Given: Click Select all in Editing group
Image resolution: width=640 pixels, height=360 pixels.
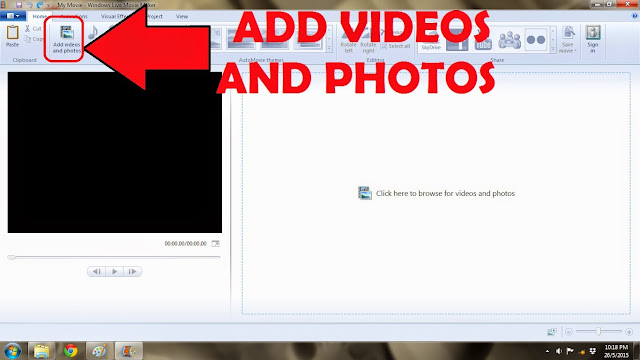Looking at the screenshot, I should point(396,46).
